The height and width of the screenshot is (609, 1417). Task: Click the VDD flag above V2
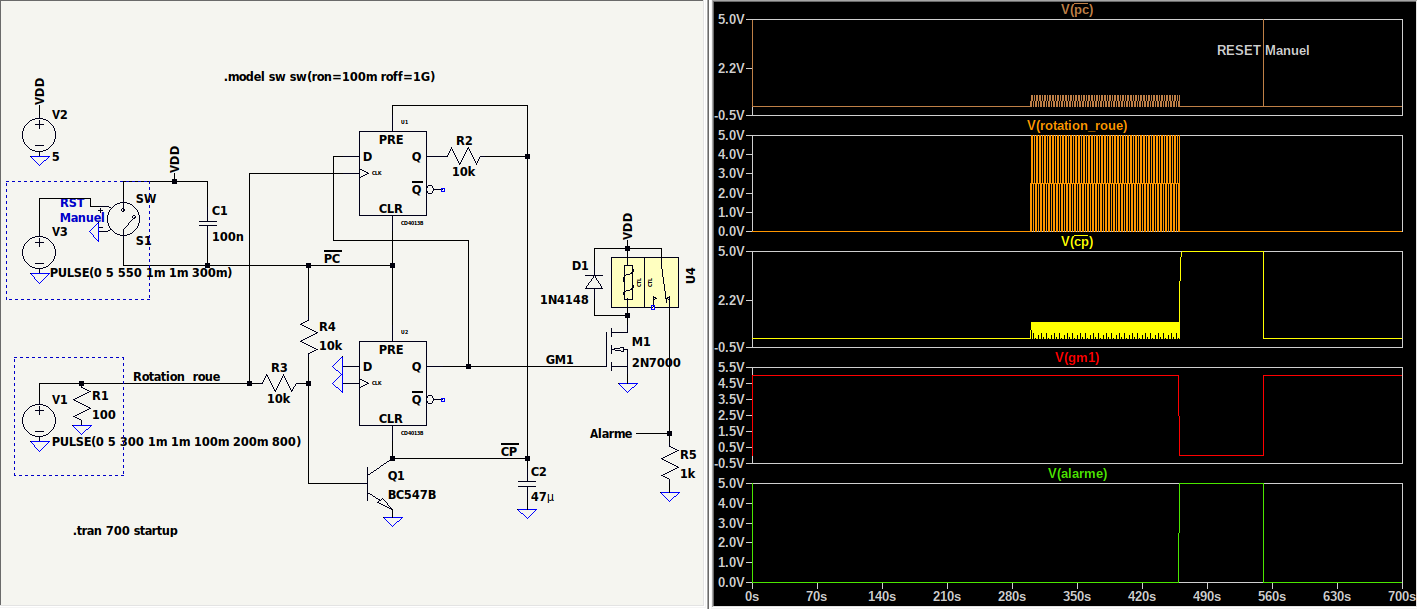click(x=39, y=92)
